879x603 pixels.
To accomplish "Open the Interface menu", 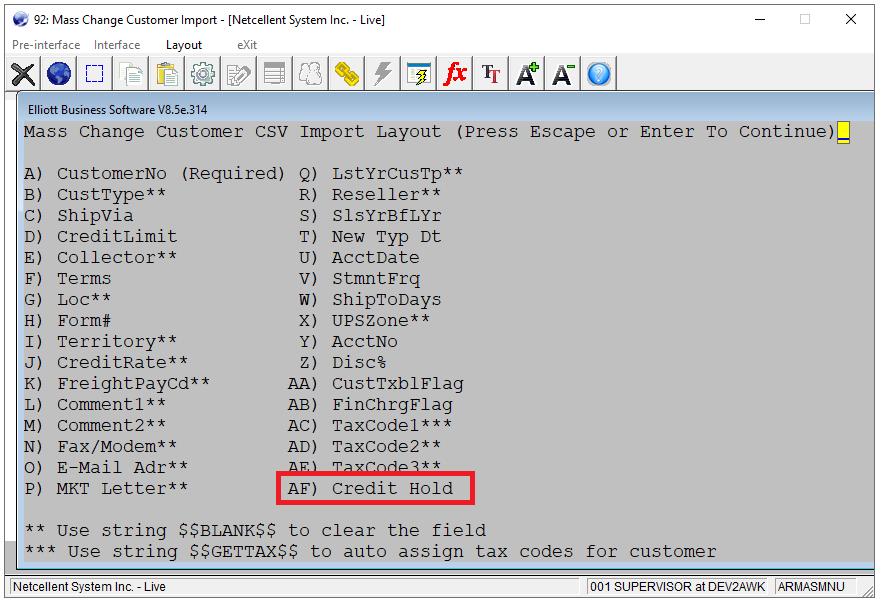I will pyautogui.click(x=117, y=45).
